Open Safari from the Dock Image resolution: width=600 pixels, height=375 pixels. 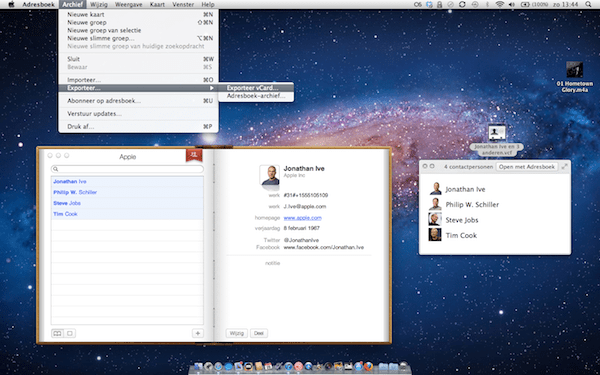218,367
